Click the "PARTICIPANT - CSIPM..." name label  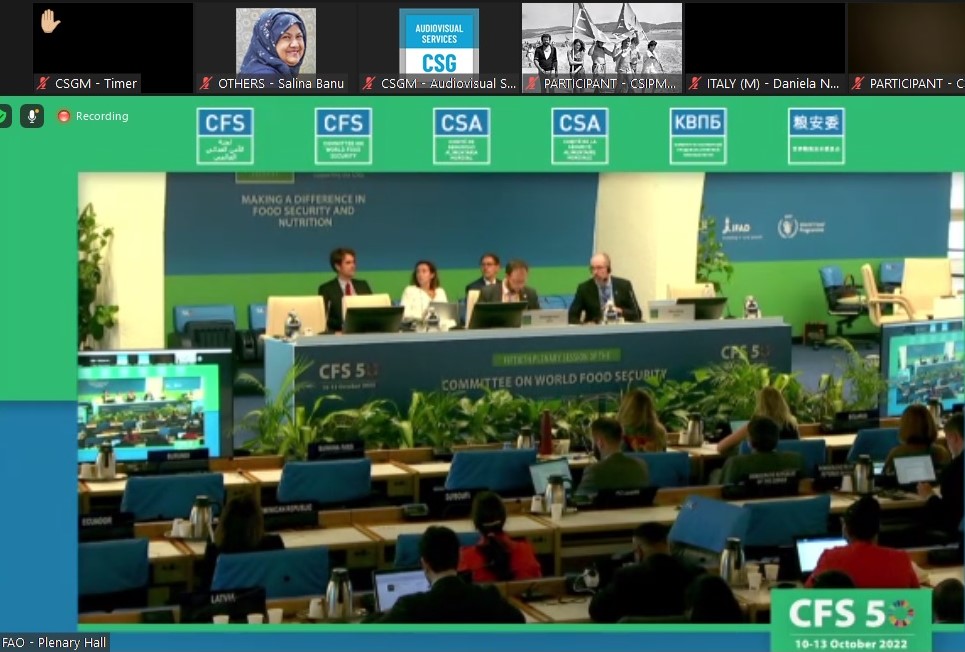pos(610,84)
